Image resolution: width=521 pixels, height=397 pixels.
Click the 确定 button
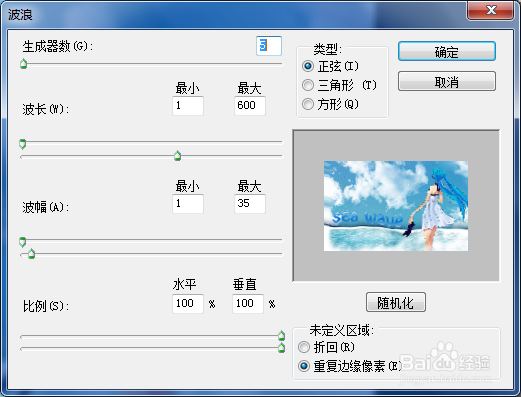point(447,51)
